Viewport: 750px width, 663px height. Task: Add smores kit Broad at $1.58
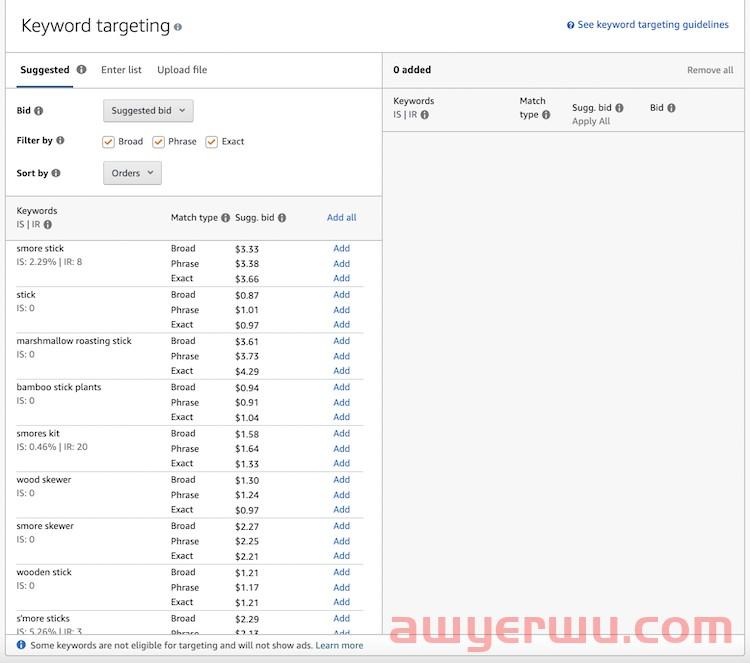pyautogui.click(x=342, y=433)
